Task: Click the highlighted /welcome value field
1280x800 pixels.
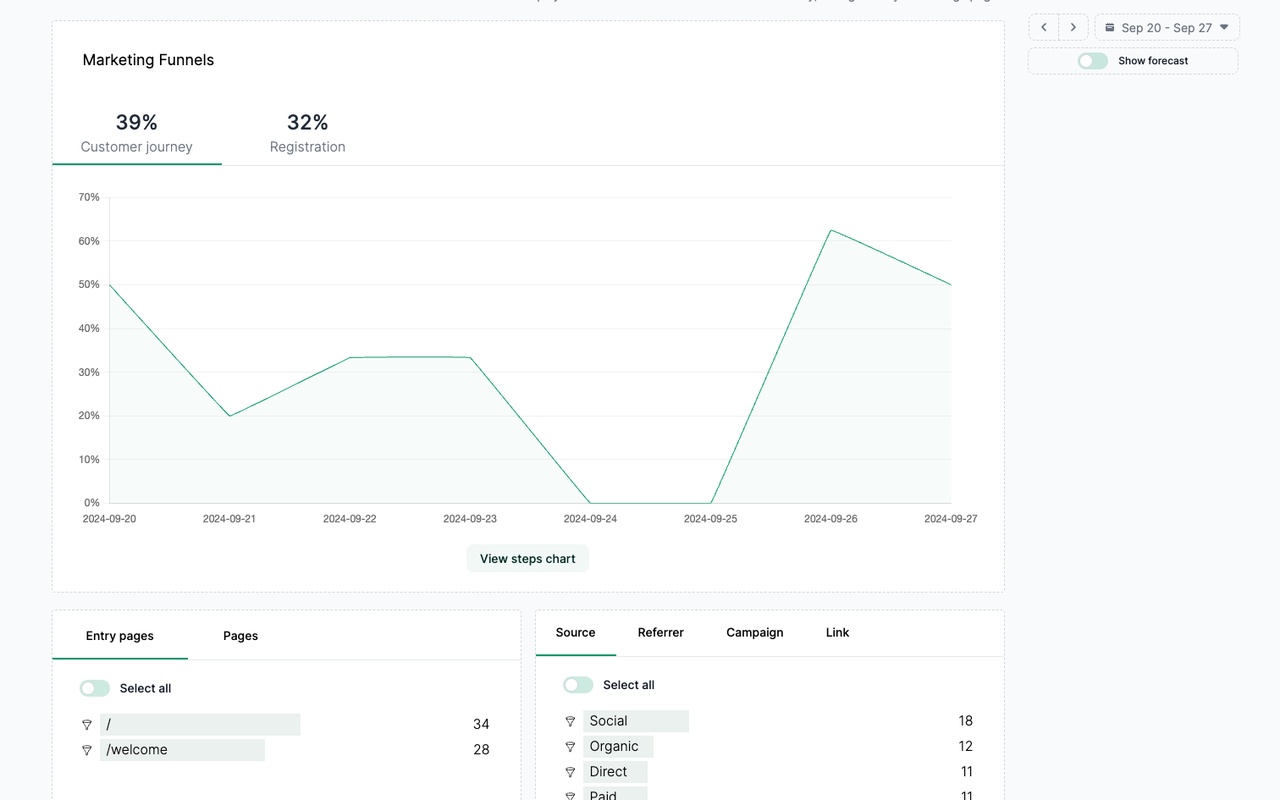Action: coord(184,749)
